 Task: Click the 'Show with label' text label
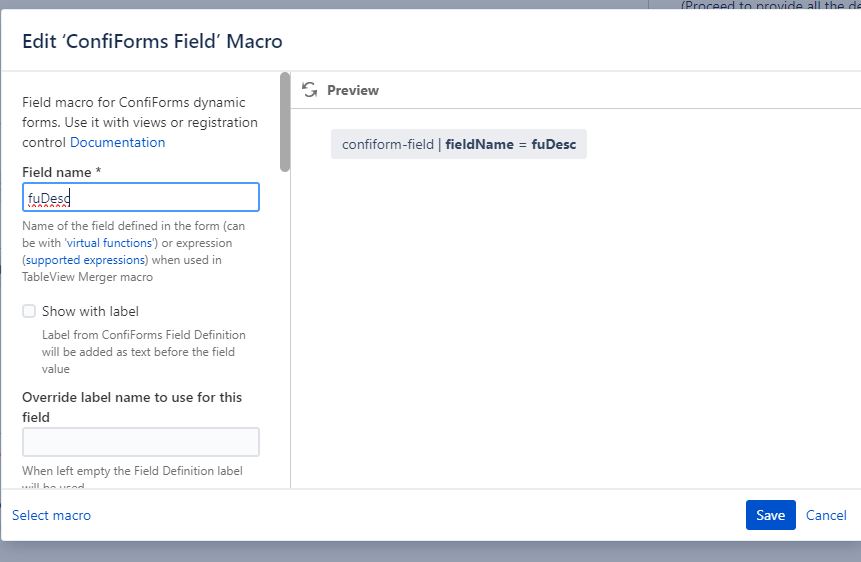pyautogui.click(x=91, y=311)
